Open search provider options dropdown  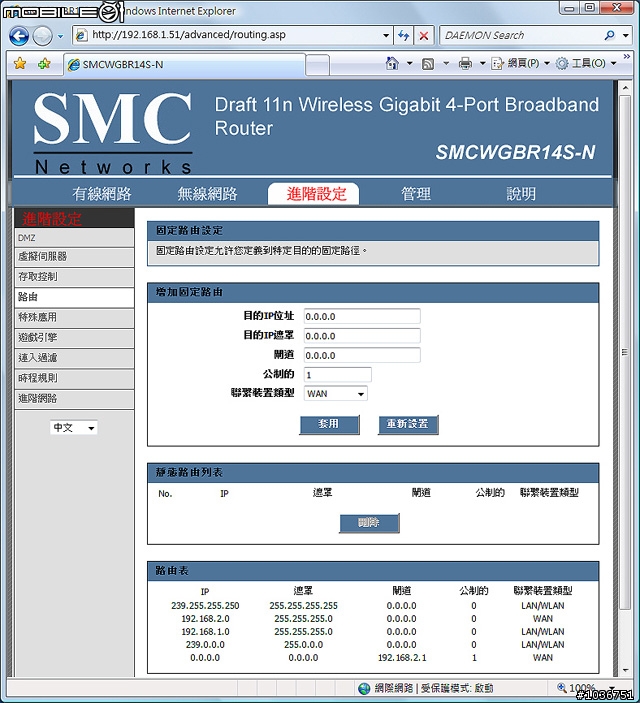coord(626,35)
